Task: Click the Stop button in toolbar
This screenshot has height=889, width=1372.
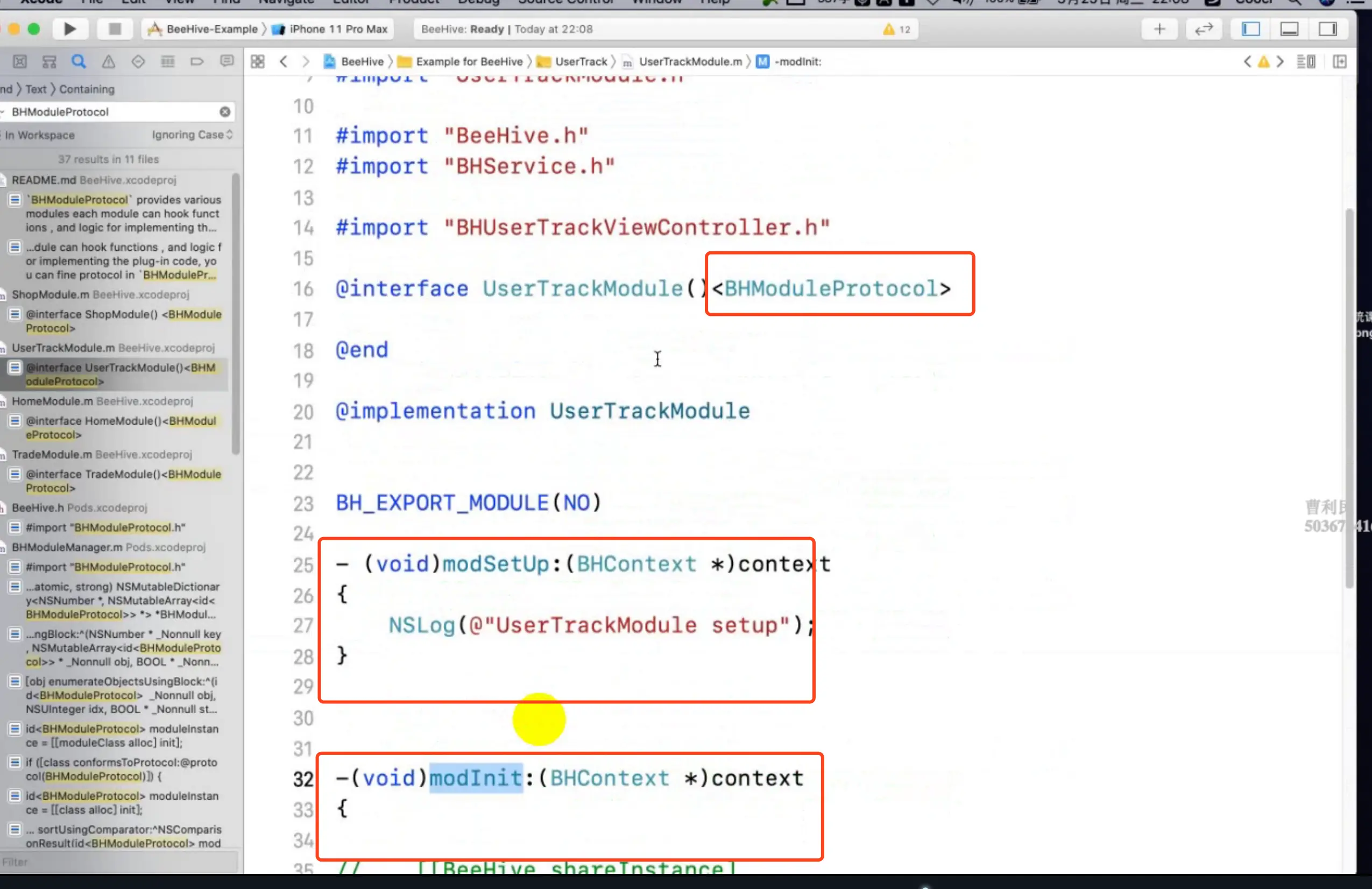Action: tap(115, 29)
